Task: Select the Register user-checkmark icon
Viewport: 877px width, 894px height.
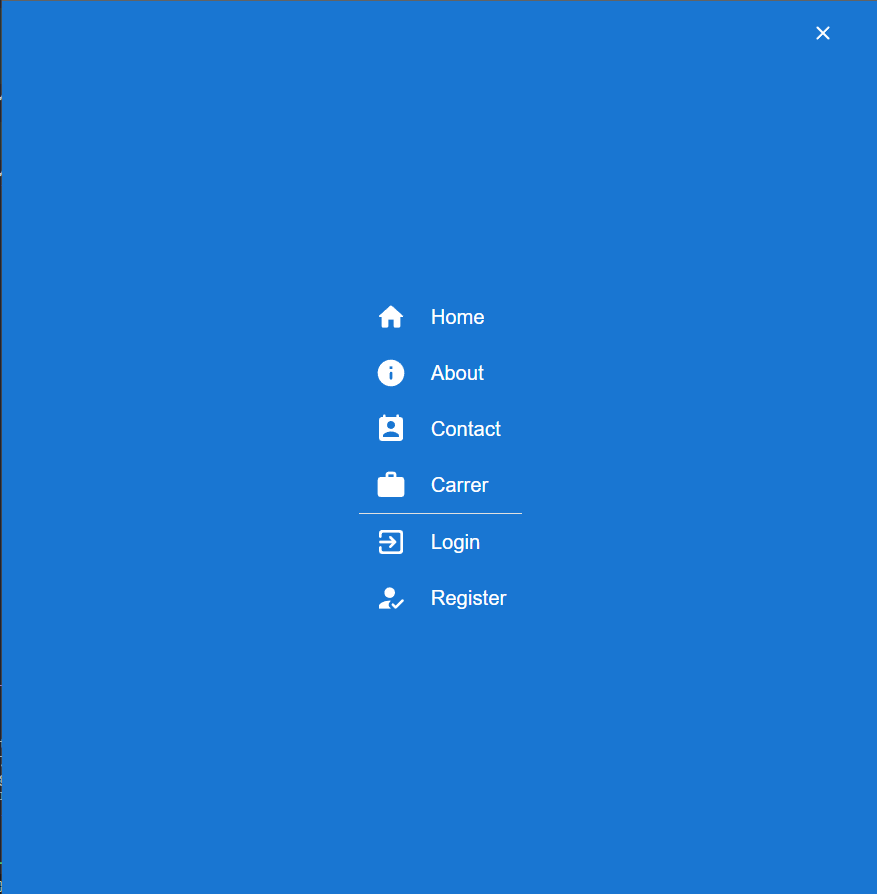Action: click(391, 597)
